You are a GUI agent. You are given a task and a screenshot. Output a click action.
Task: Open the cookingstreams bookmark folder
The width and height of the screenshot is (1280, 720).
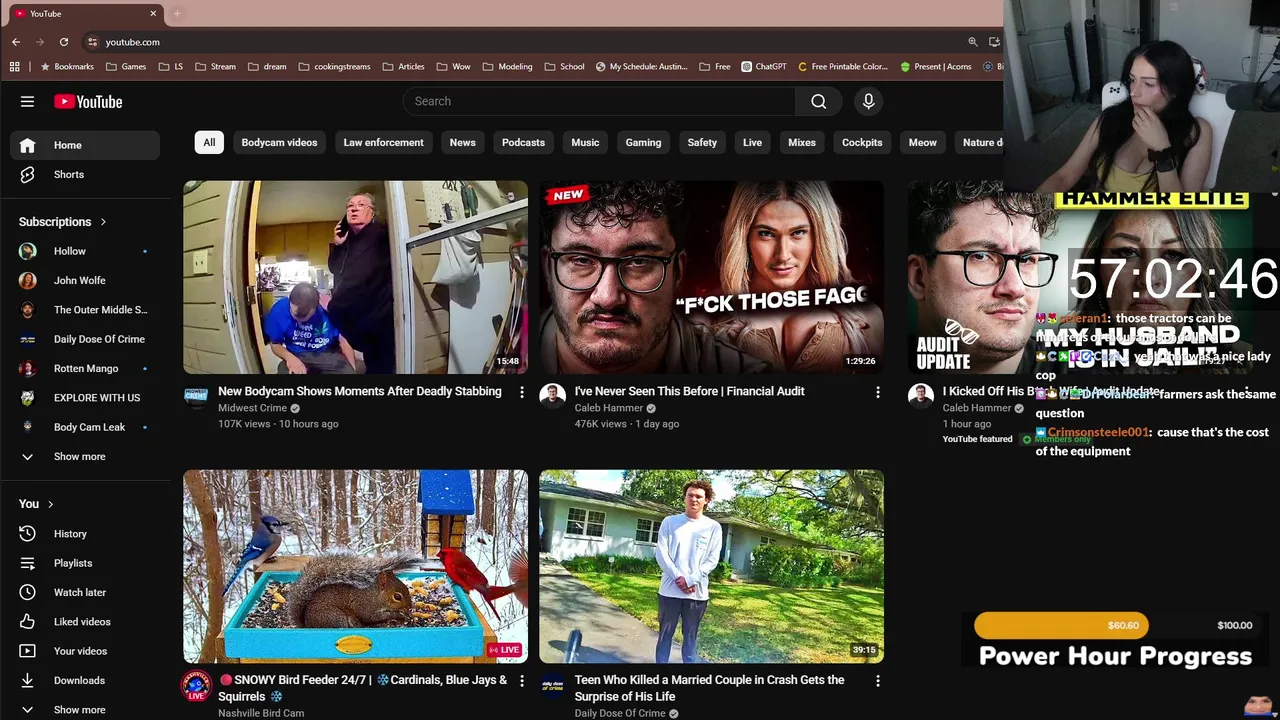point(334,66)
